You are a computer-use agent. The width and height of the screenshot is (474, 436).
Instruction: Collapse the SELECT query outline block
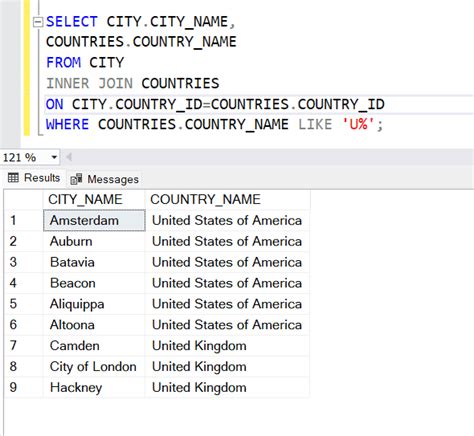tap(38, 22)
